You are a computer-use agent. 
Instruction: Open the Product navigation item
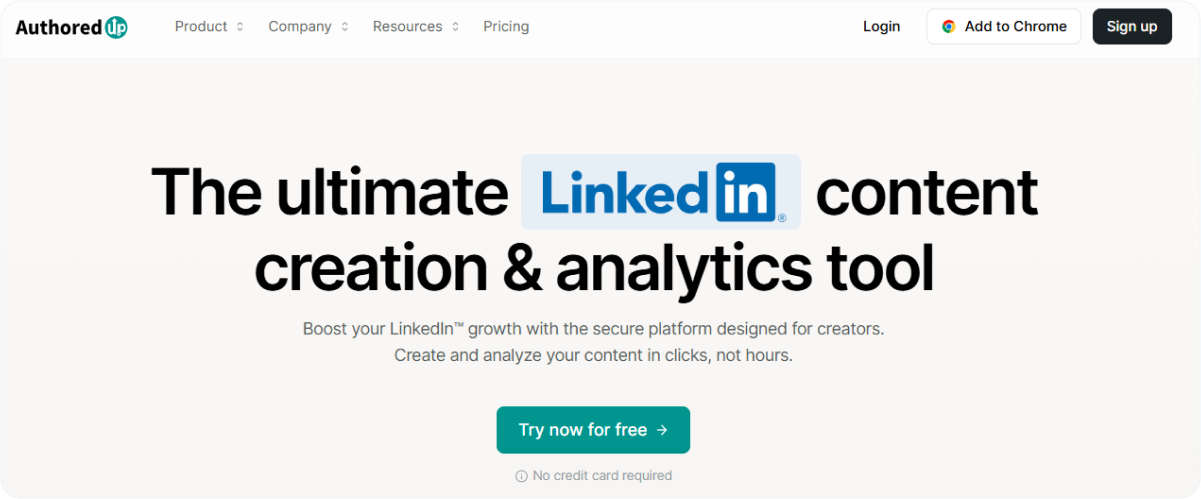pyautogui.click(x=209, y=27)
